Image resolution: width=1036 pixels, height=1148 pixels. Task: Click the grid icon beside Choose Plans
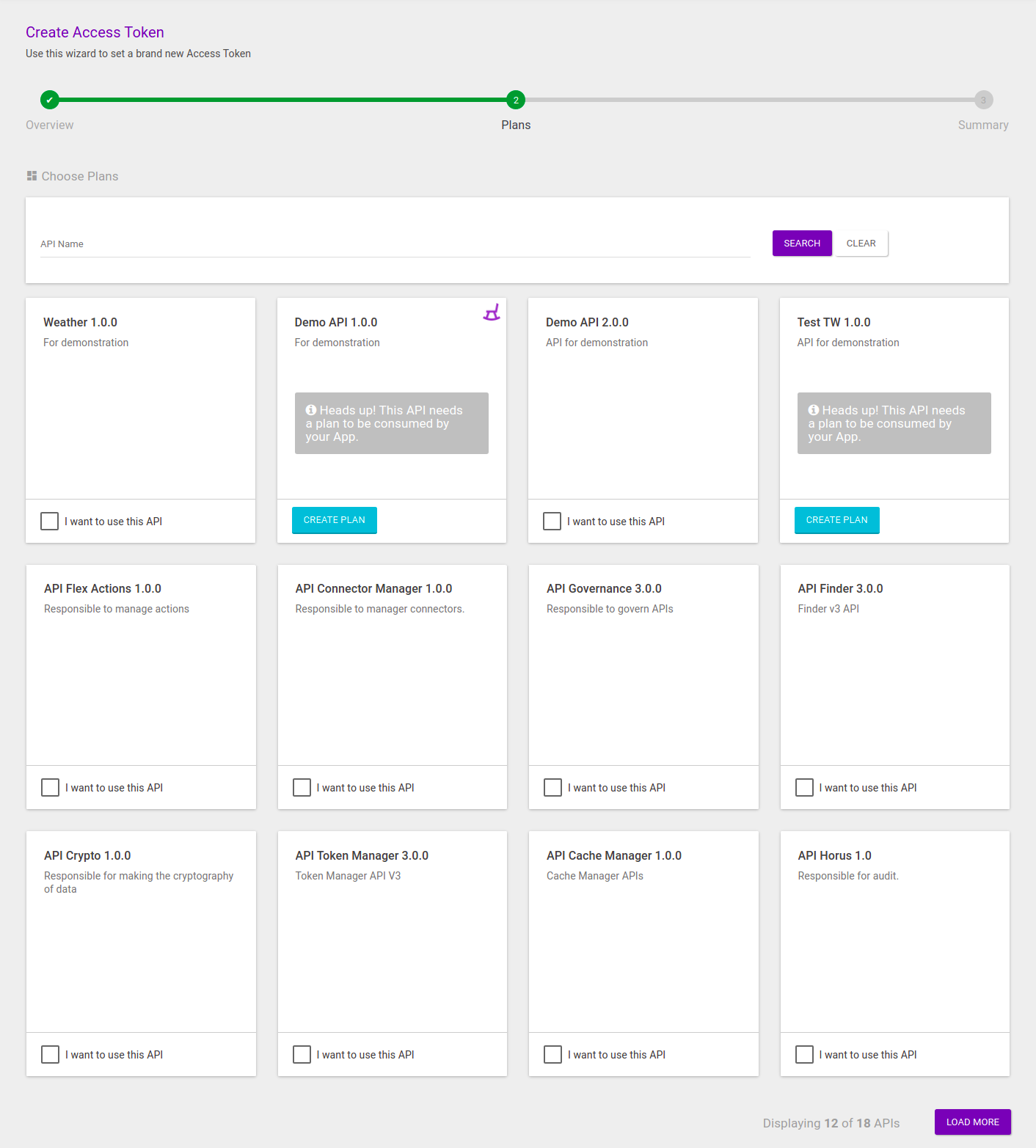tap(31, 175)
